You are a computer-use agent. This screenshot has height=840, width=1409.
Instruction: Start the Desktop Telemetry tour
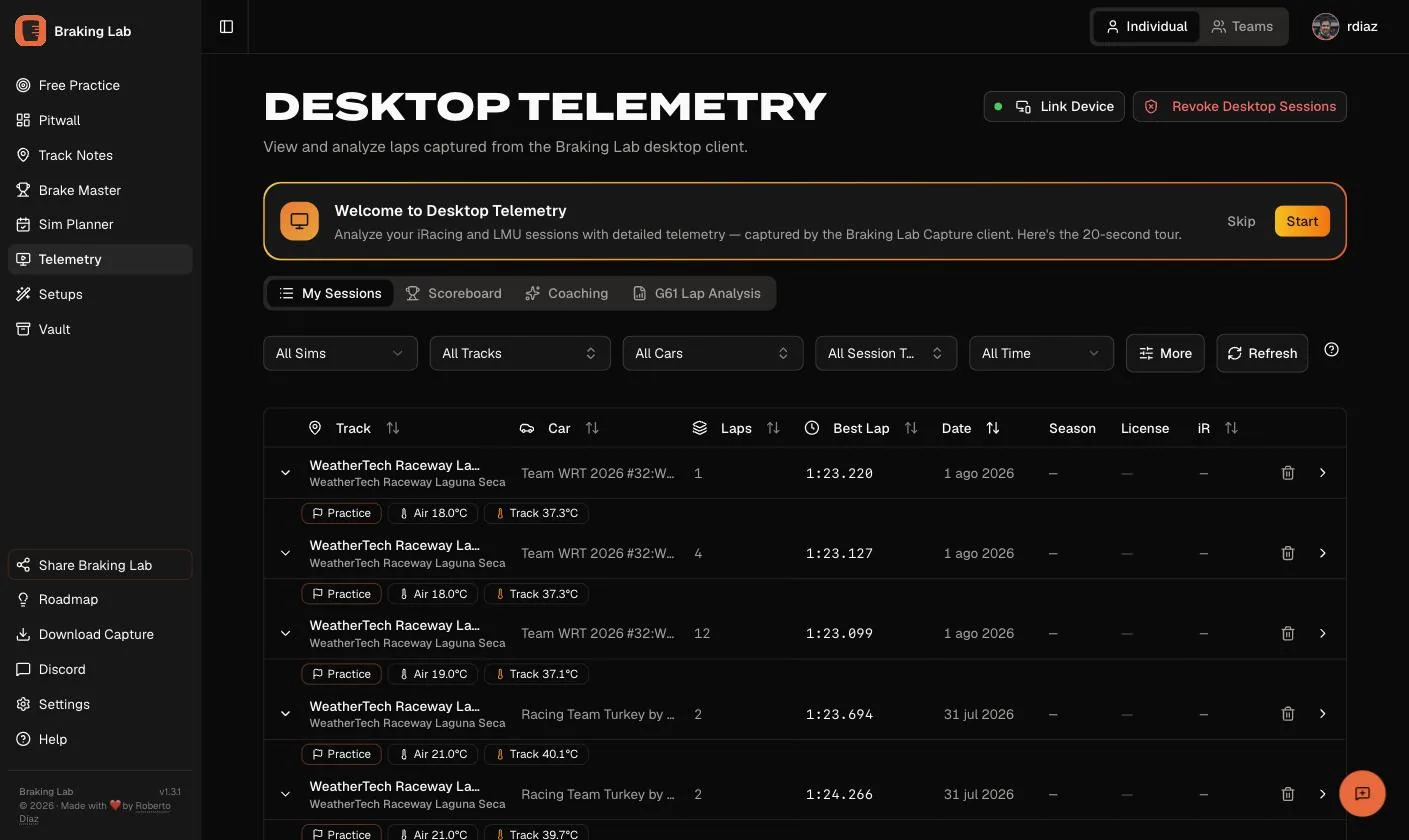point(1302,221)
